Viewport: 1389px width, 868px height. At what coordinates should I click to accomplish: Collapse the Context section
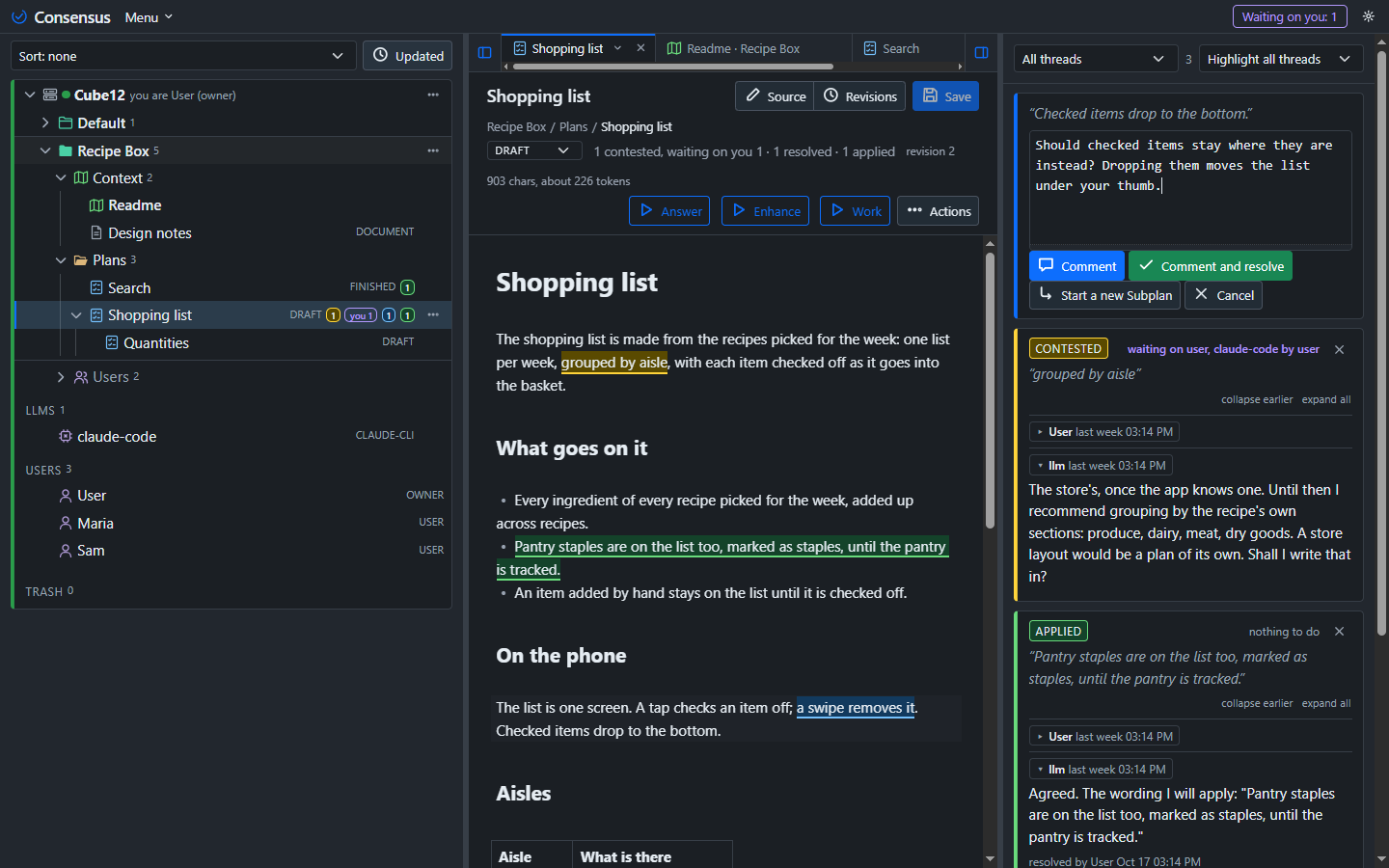pos(61,177)
